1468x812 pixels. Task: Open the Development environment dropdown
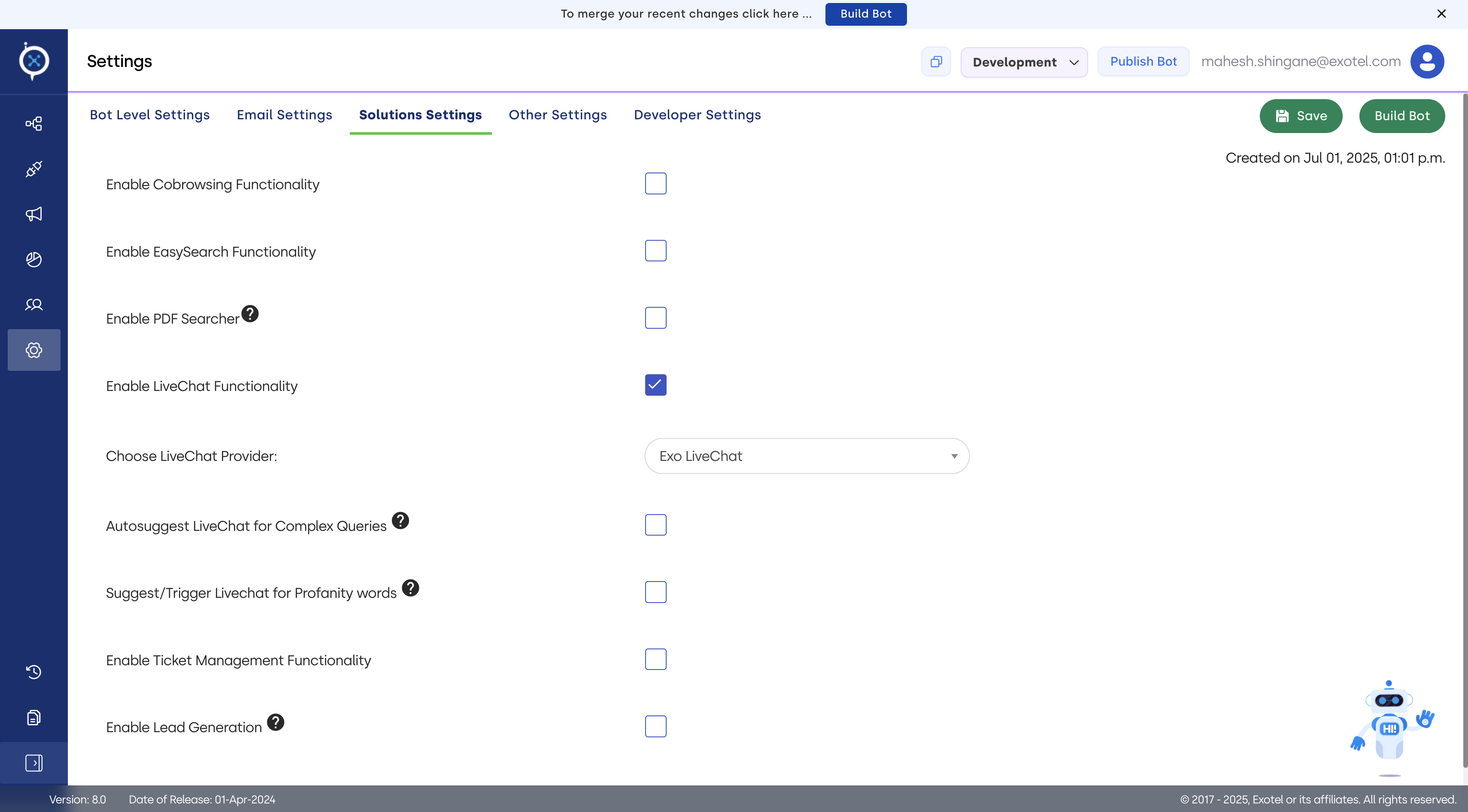pos(1023,62)
